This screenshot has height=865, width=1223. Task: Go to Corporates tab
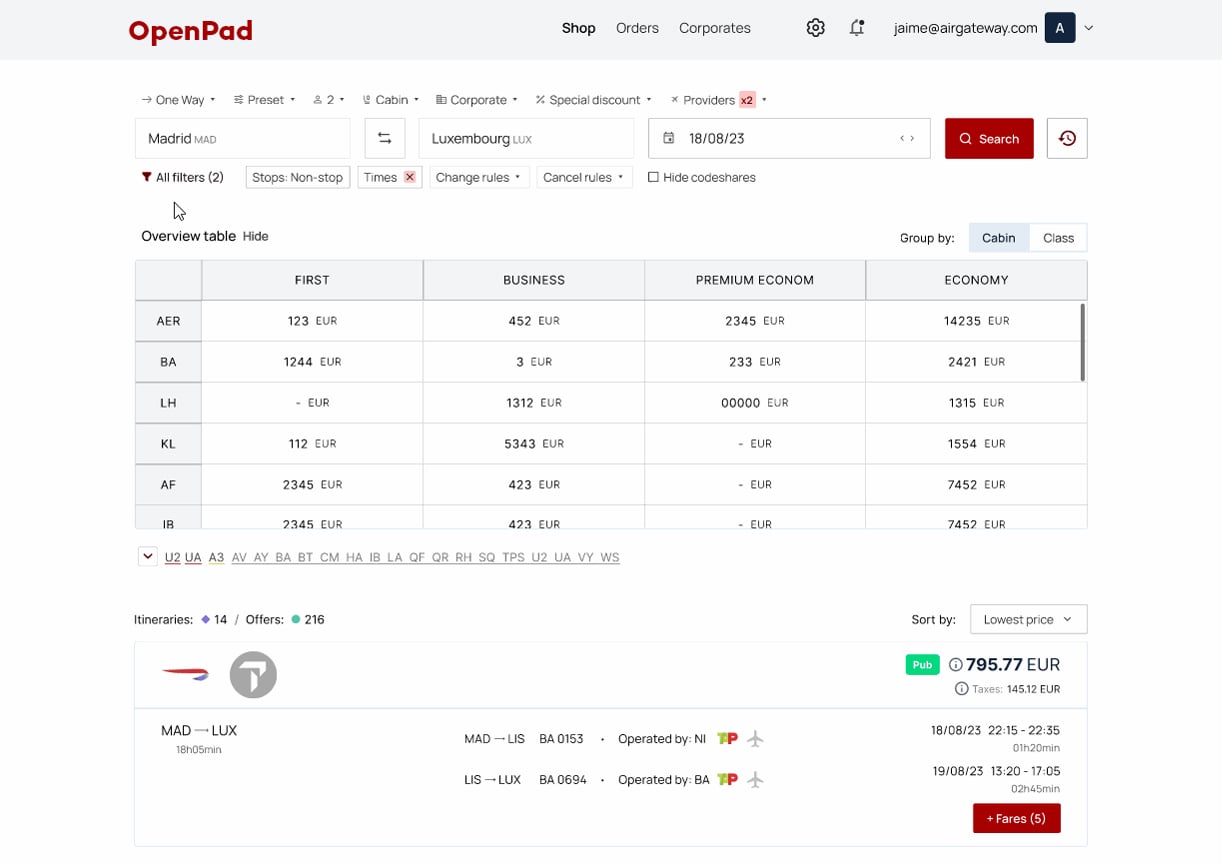[715, 28]
